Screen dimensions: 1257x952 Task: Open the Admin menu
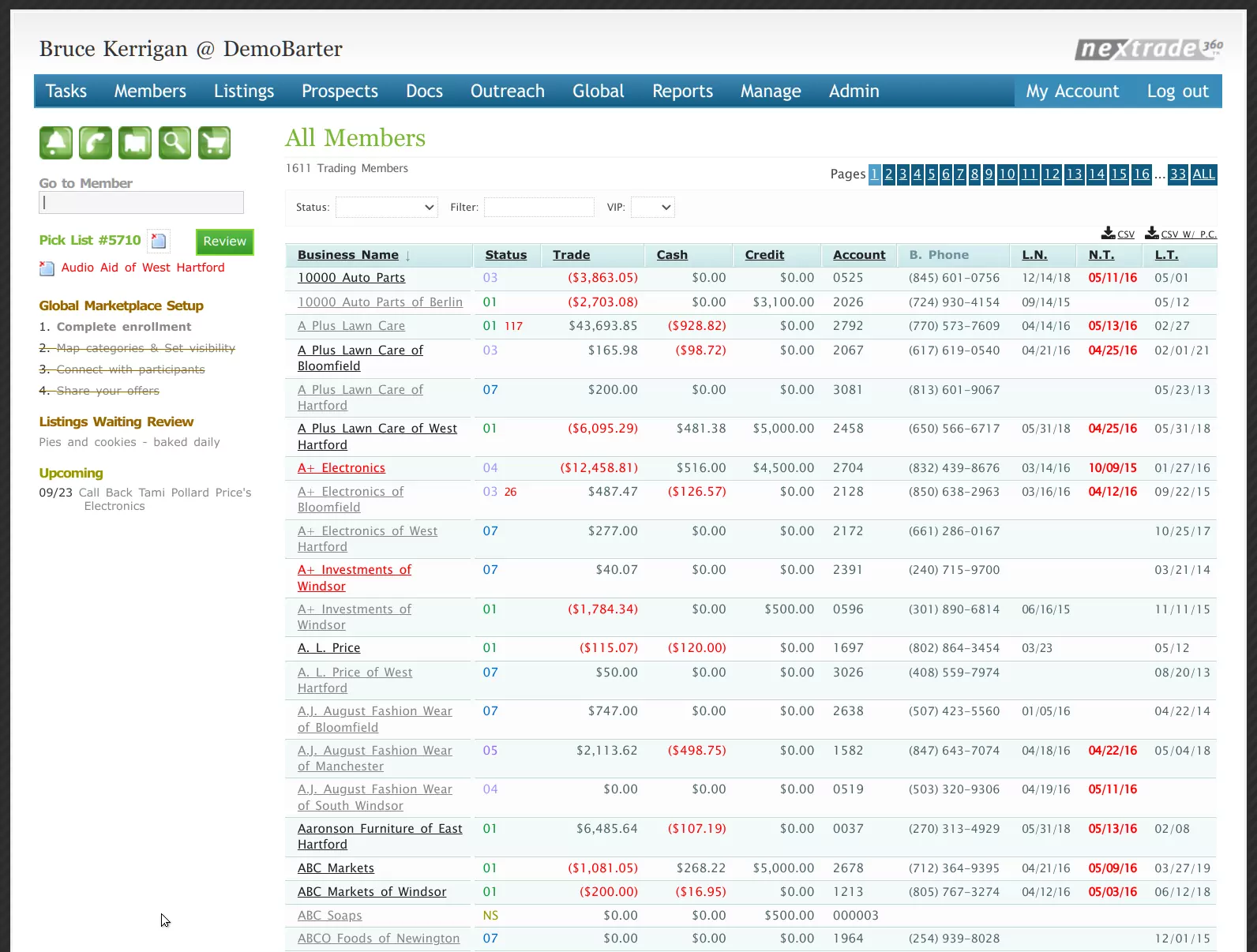(x=854, y=92)
